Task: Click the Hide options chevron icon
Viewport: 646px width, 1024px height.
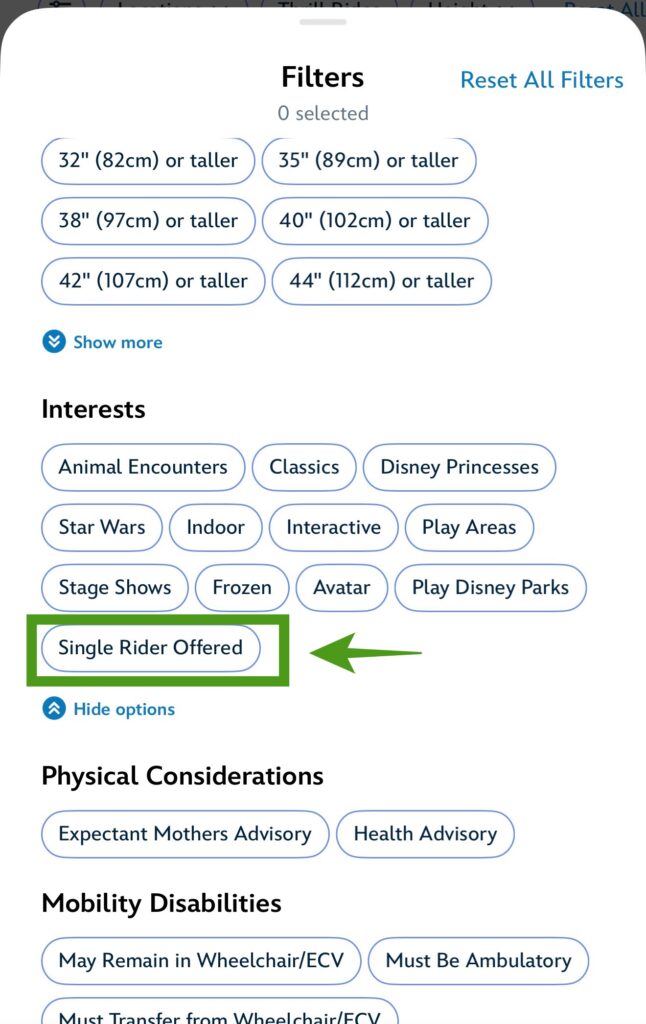Action: [x=53, y=709]
